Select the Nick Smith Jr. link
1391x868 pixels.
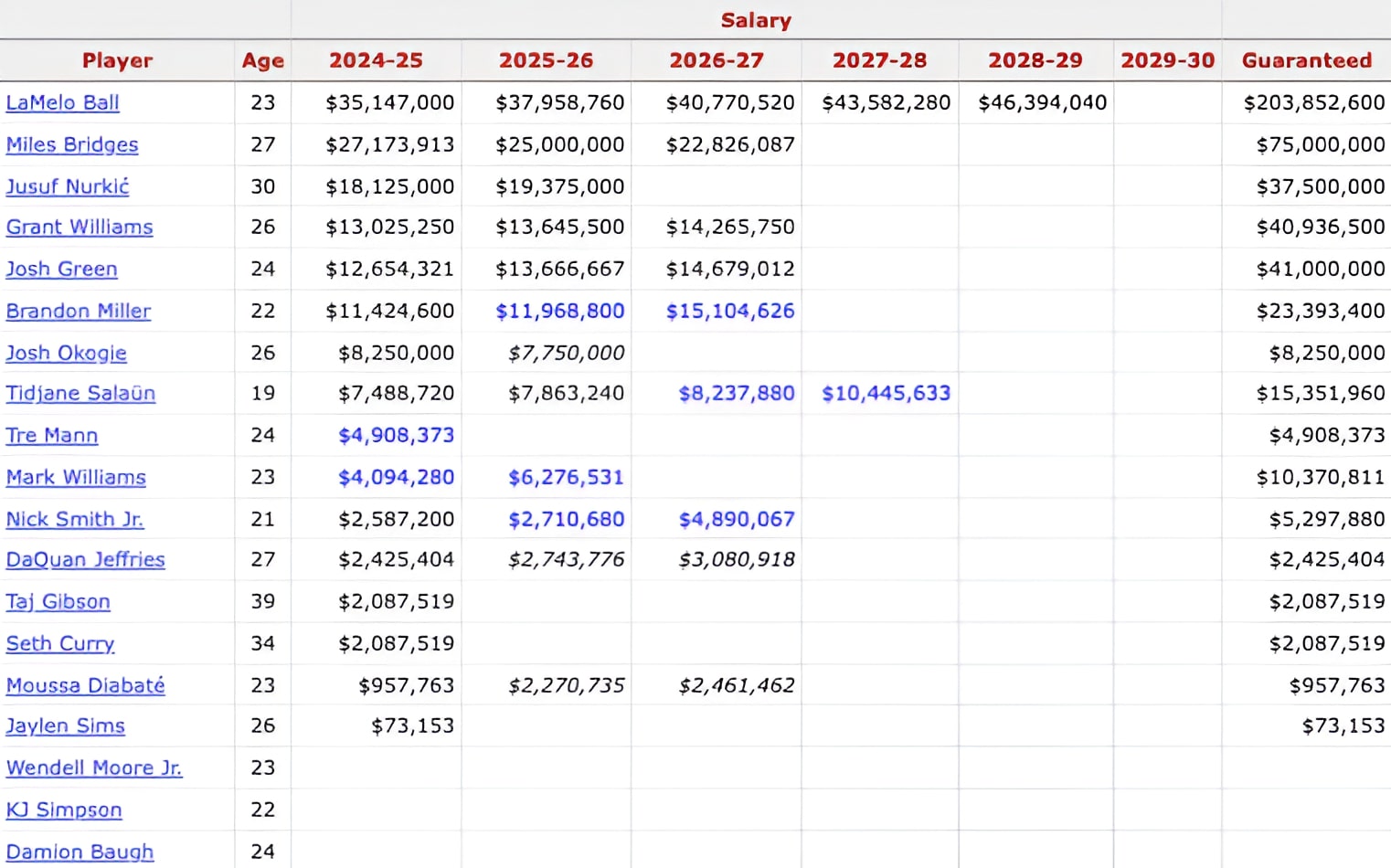[75, 519]
